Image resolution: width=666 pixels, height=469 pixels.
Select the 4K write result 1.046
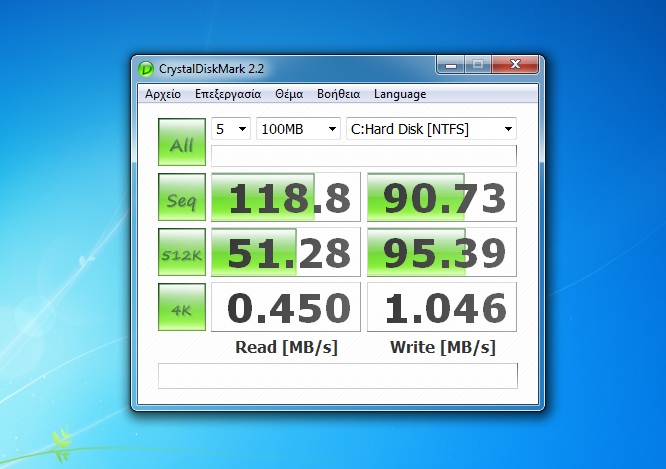442,307
